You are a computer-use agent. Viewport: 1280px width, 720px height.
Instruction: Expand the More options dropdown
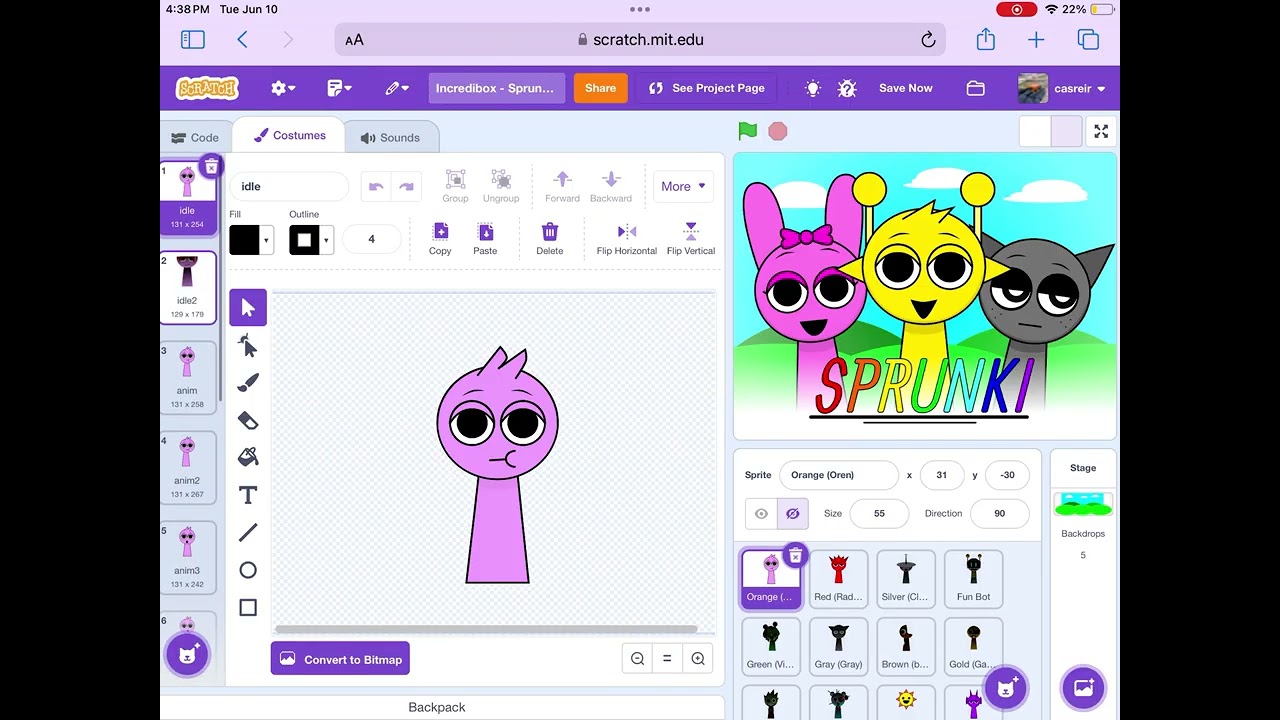[x=683, y=186]
